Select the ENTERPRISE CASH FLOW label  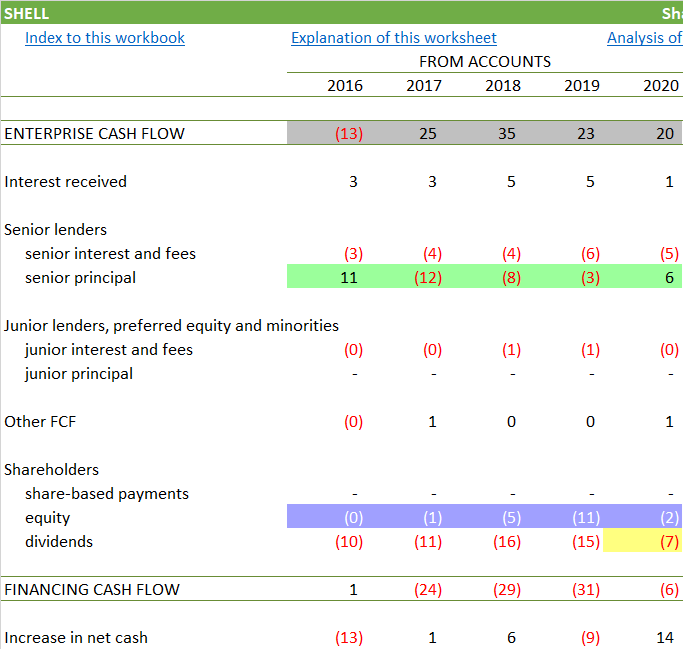click(x=95, y=133)
